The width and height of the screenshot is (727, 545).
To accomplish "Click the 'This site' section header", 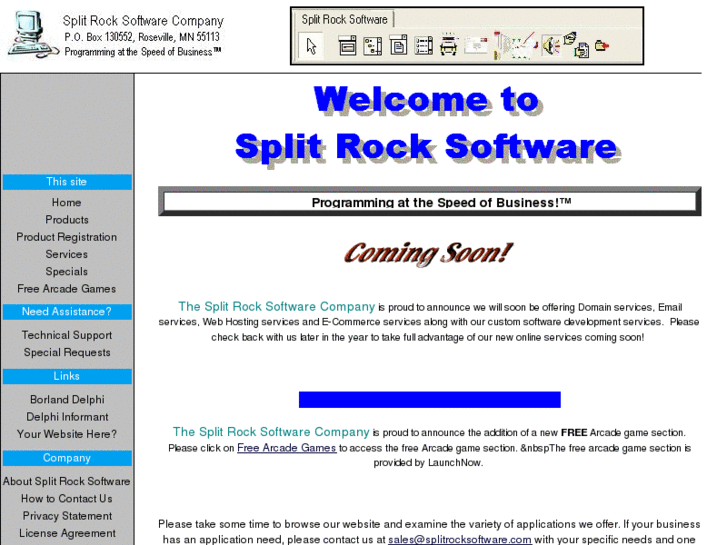I will click(x=67, y=182).
